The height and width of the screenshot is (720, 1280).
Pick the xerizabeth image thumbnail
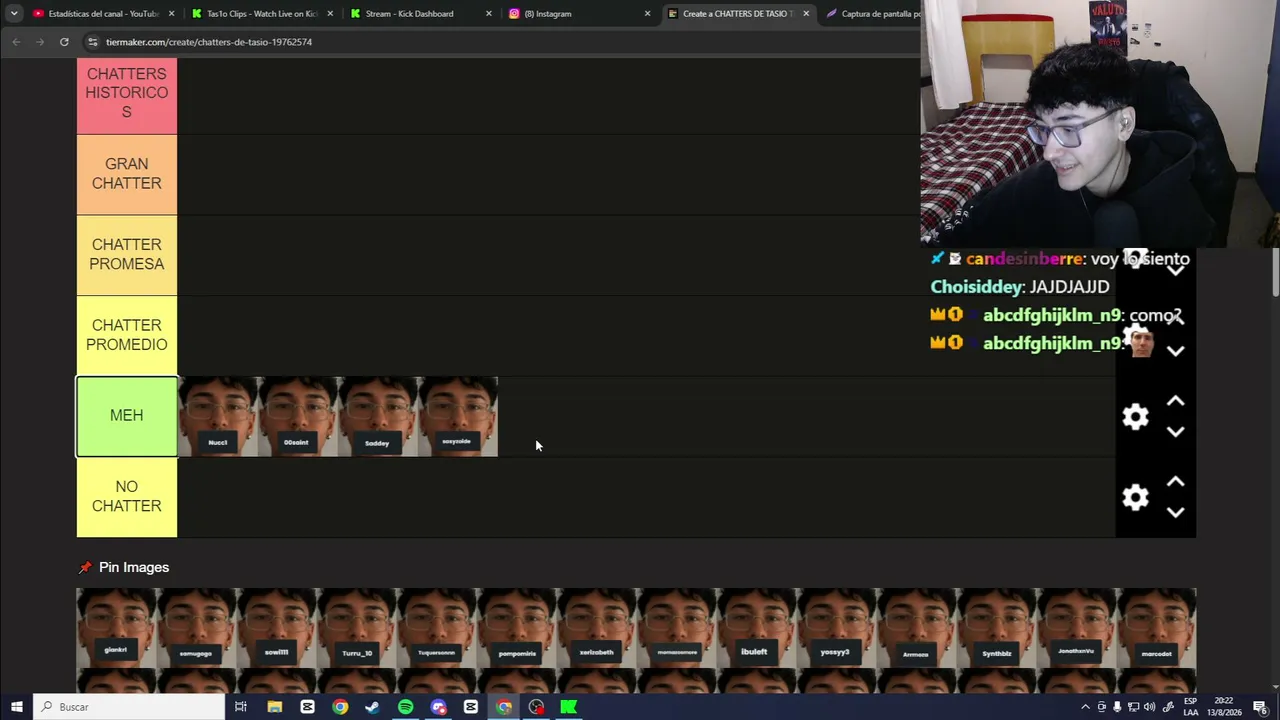point(596,628)
